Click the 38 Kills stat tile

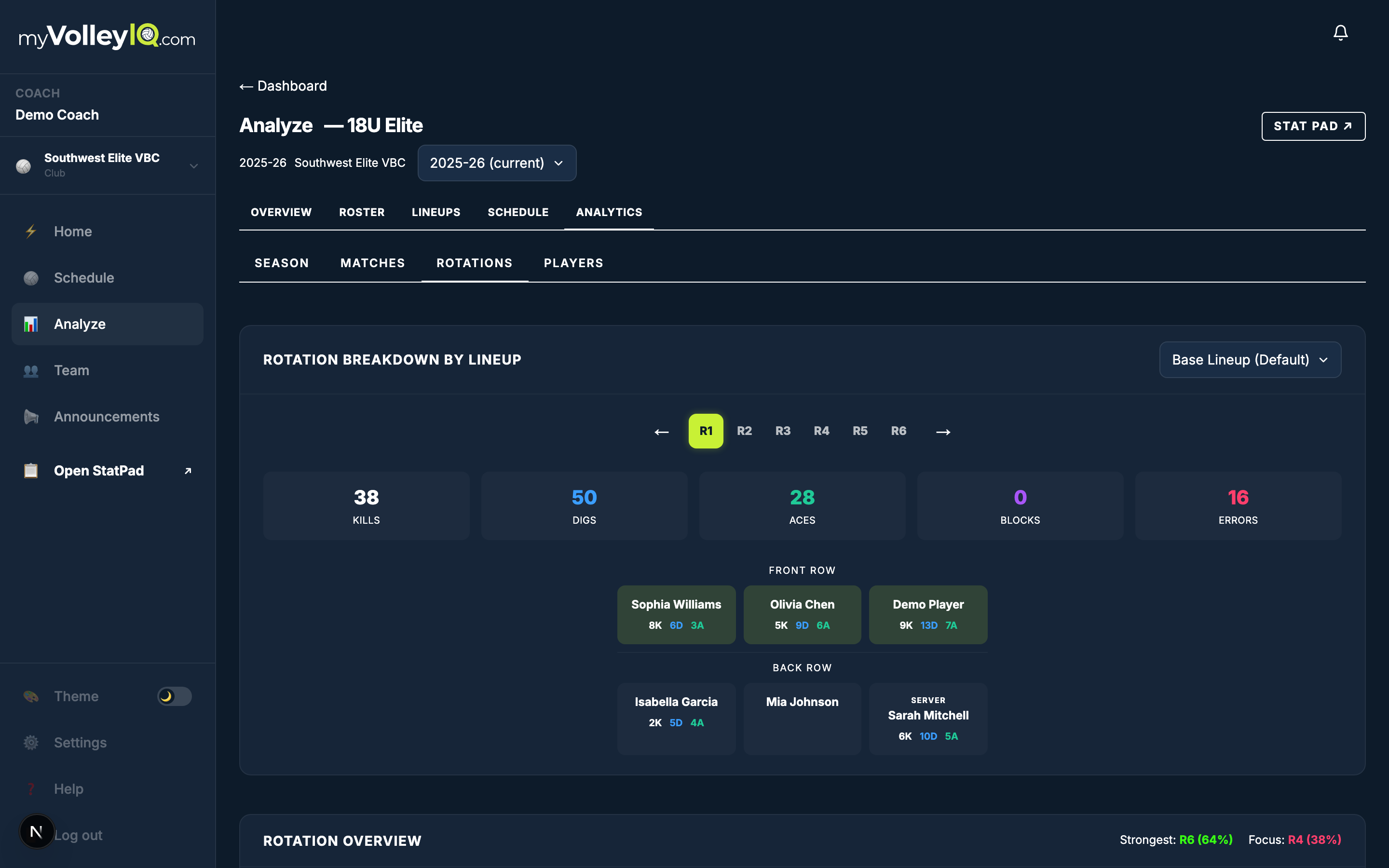[x=366, y=506]
